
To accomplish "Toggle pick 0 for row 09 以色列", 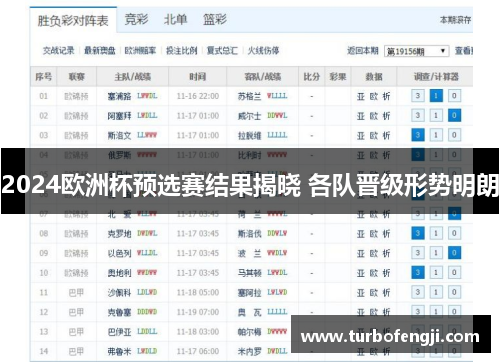I will [x=454, y=253].
